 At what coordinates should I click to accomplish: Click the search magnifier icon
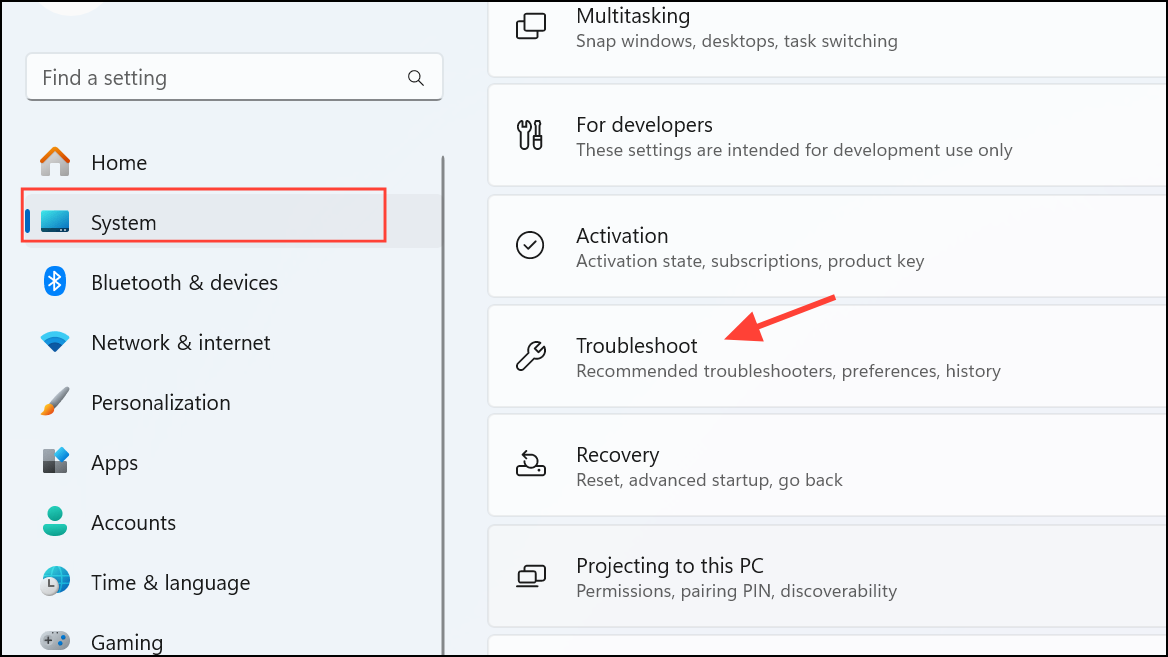[x=416, y=77]
